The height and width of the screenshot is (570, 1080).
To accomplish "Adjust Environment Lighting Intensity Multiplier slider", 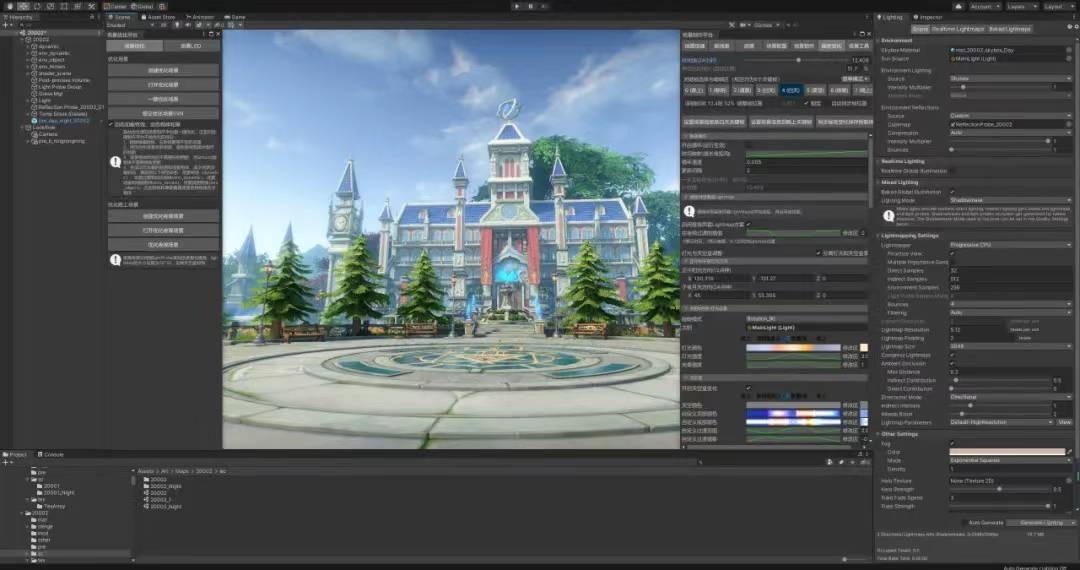I will point(999,87).
